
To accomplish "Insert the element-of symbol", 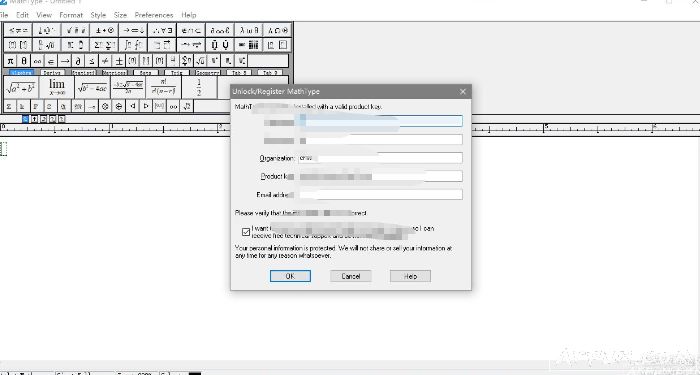I will coord(51,60).
